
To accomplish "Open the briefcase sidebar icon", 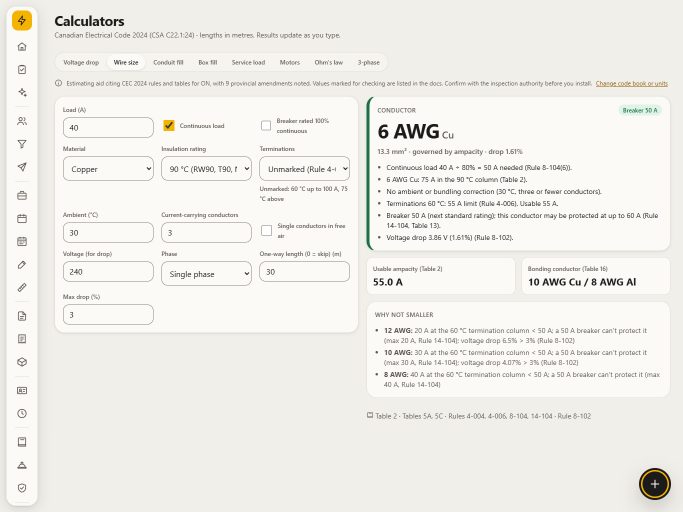I will (x=22, y=196).
